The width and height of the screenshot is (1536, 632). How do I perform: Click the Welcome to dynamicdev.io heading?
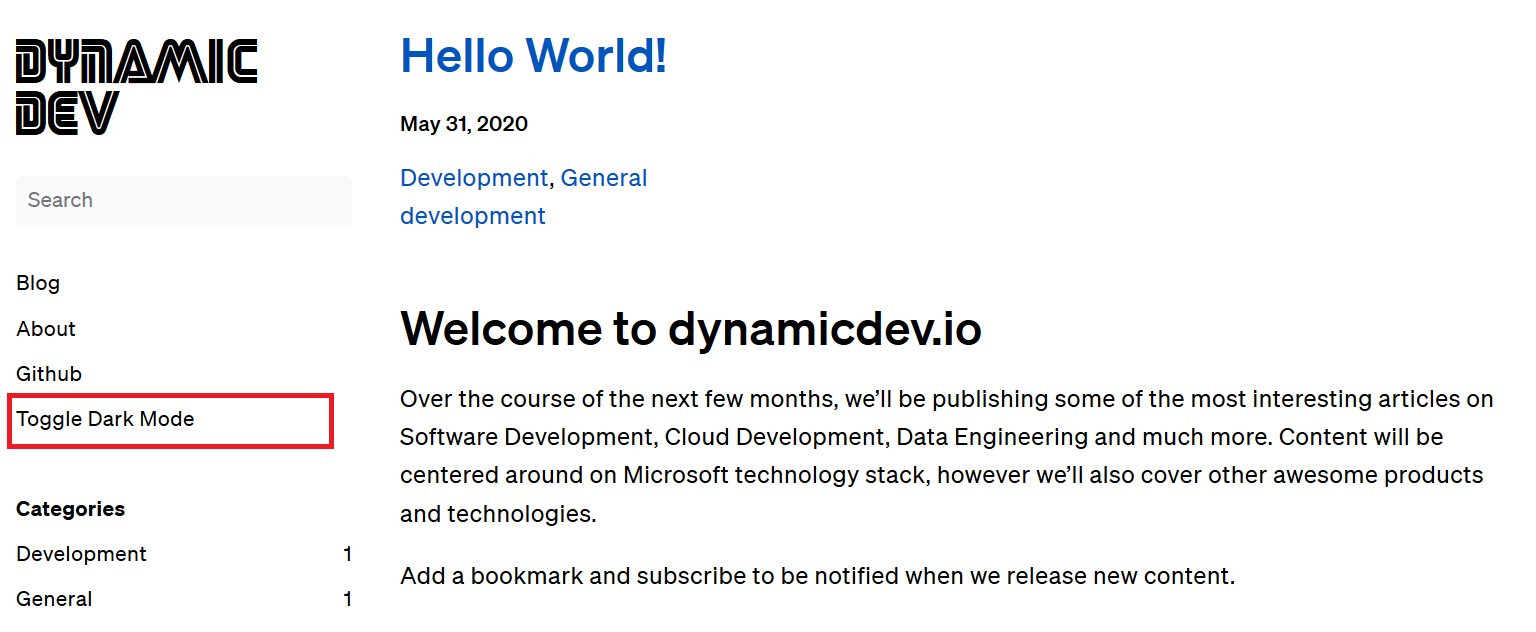[691, 328]
